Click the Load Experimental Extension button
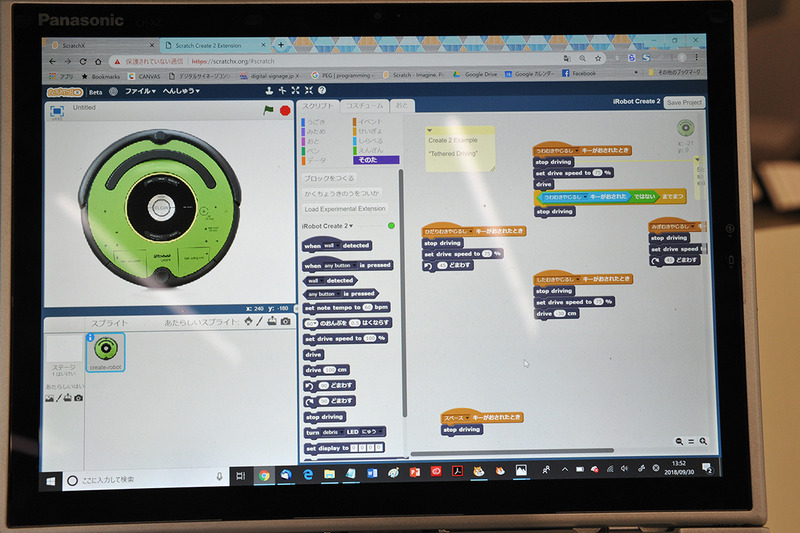800x533 pixels. coord(344,209)
